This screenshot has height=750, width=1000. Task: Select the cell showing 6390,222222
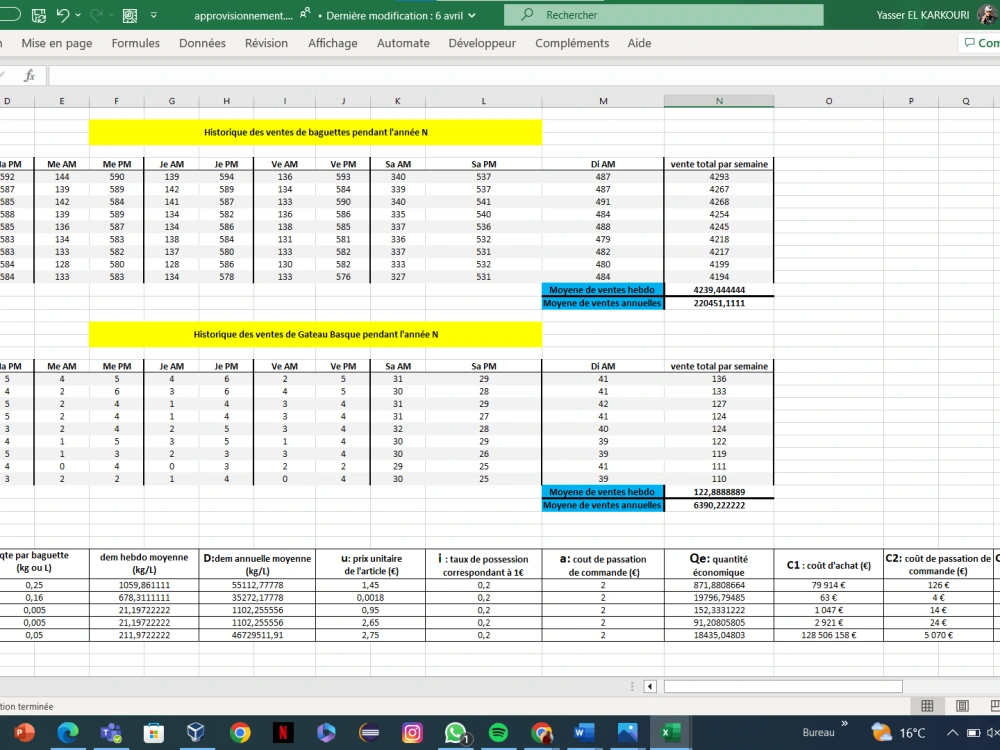click(719, 505)
